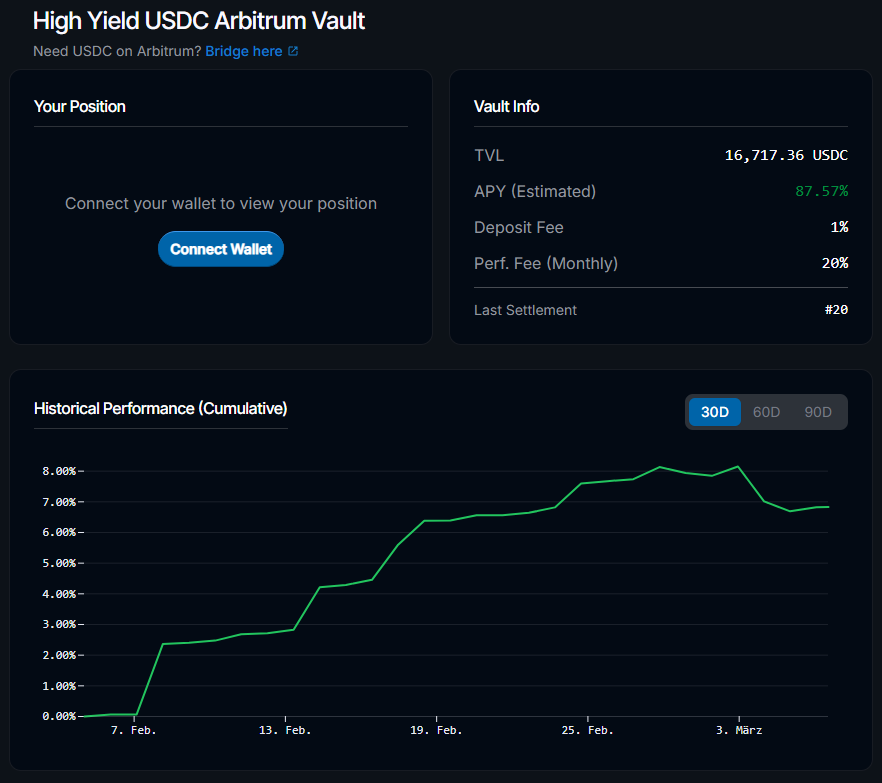882x783 pixels.
Task: Click the 6.00% y-axis label
Action: coord(59,532)
